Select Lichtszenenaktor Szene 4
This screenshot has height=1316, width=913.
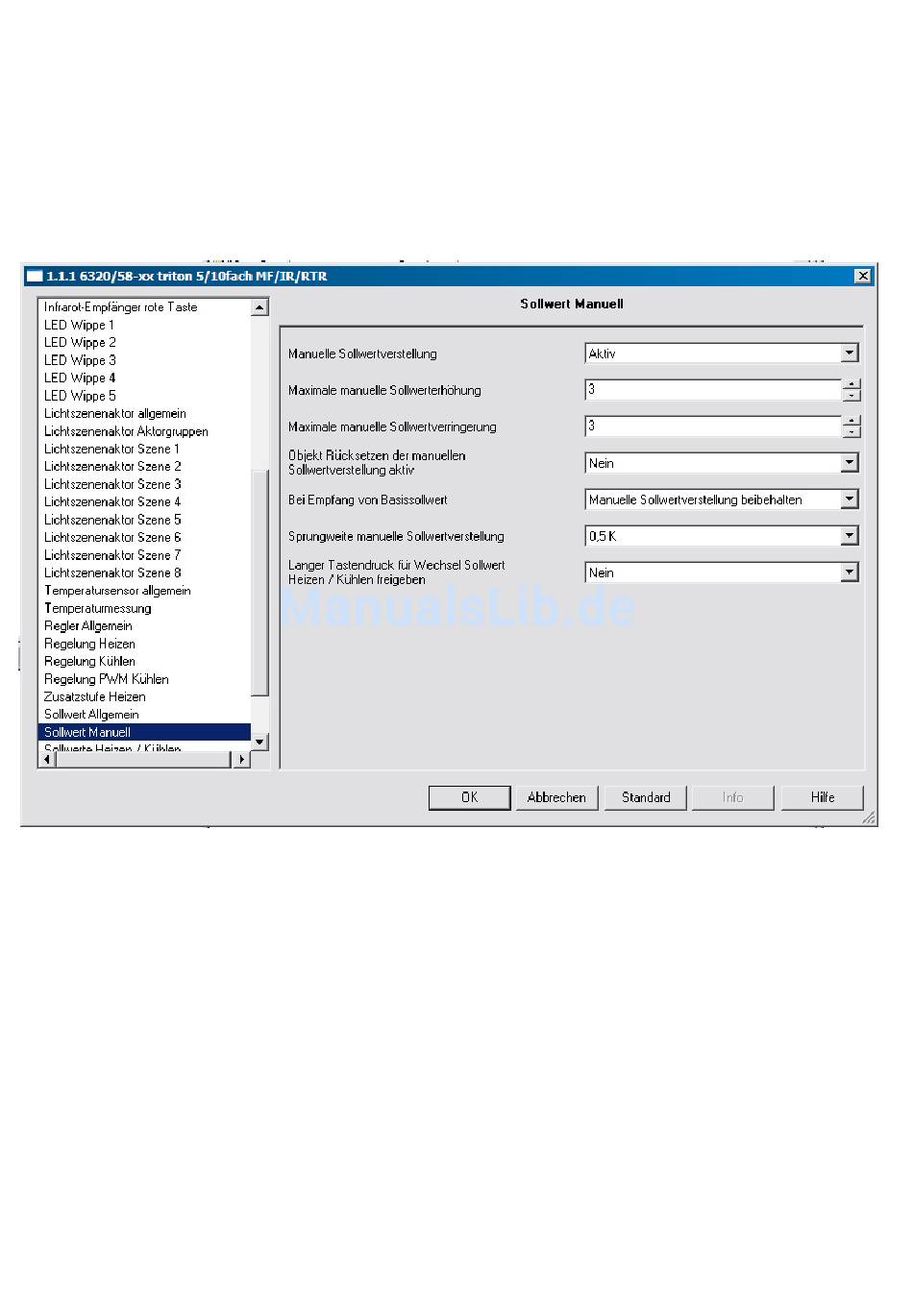point(112,501)
